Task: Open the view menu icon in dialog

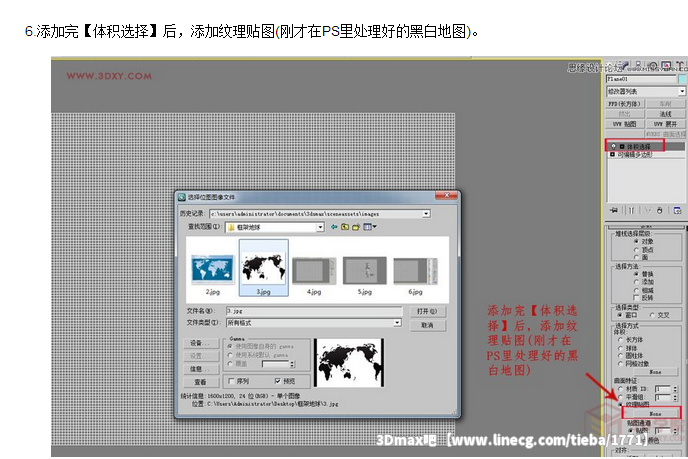Action: (x=369, y=227)
